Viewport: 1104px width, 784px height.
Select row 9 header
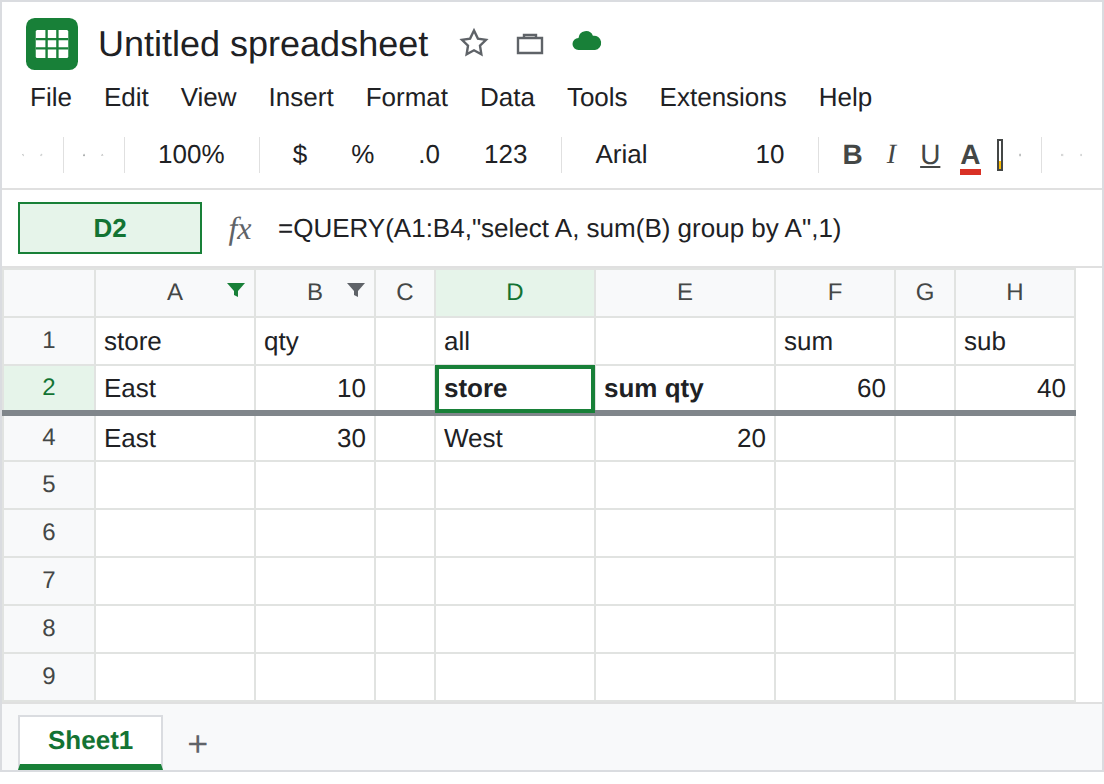point(49,676)
